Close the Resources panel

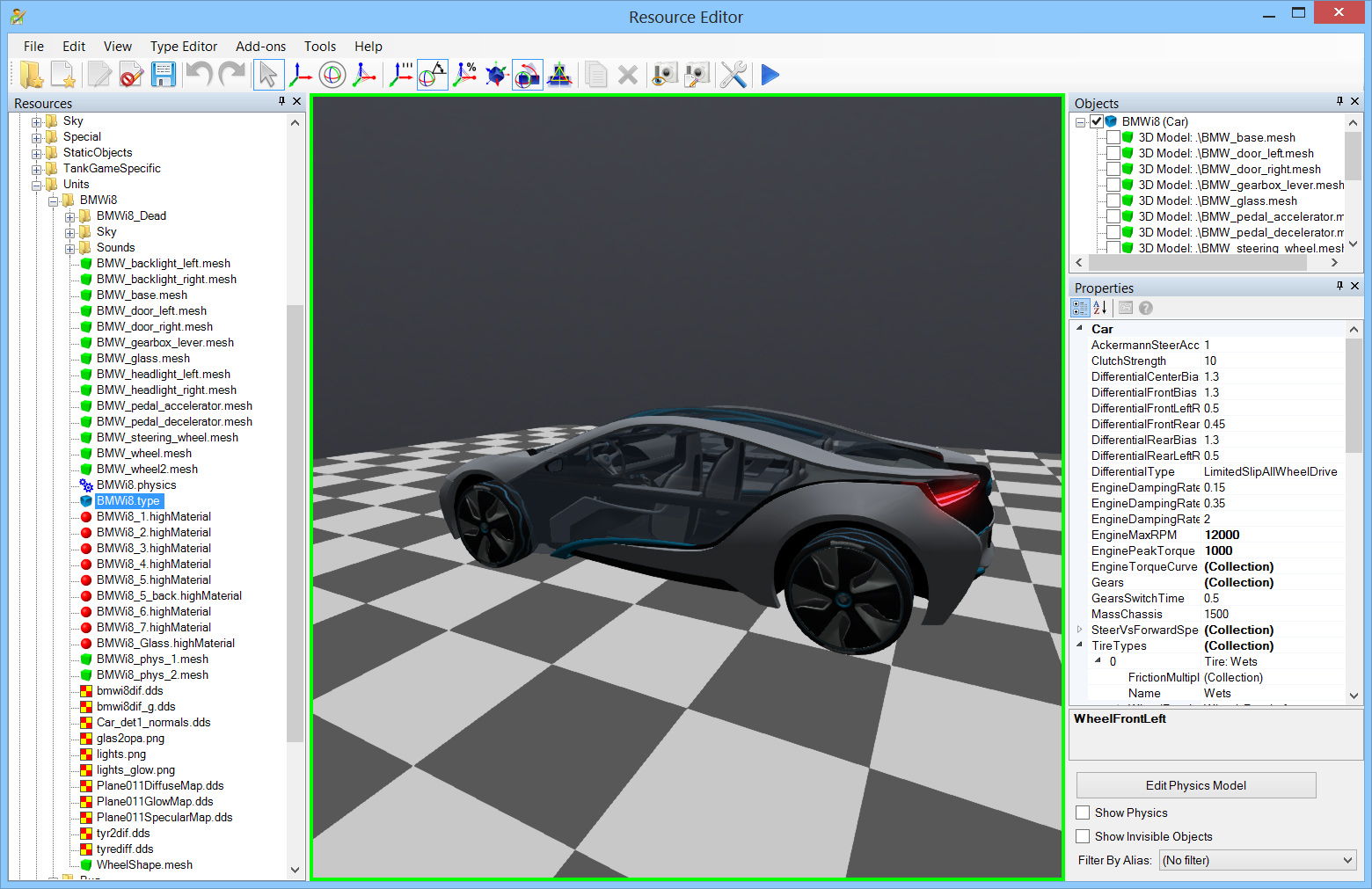[x=297, y=102]
